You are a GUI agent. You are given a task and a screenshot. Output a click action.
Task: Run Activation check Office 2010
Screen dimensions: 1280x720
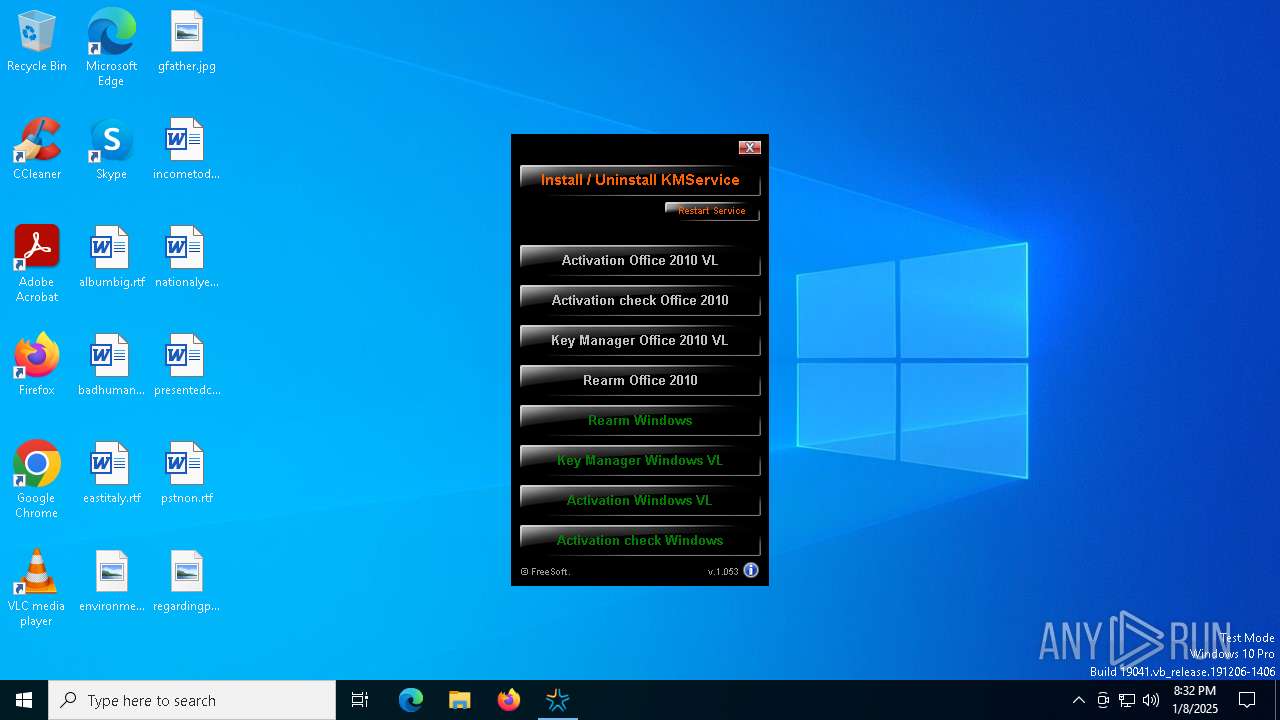click(x=640, y=300)
